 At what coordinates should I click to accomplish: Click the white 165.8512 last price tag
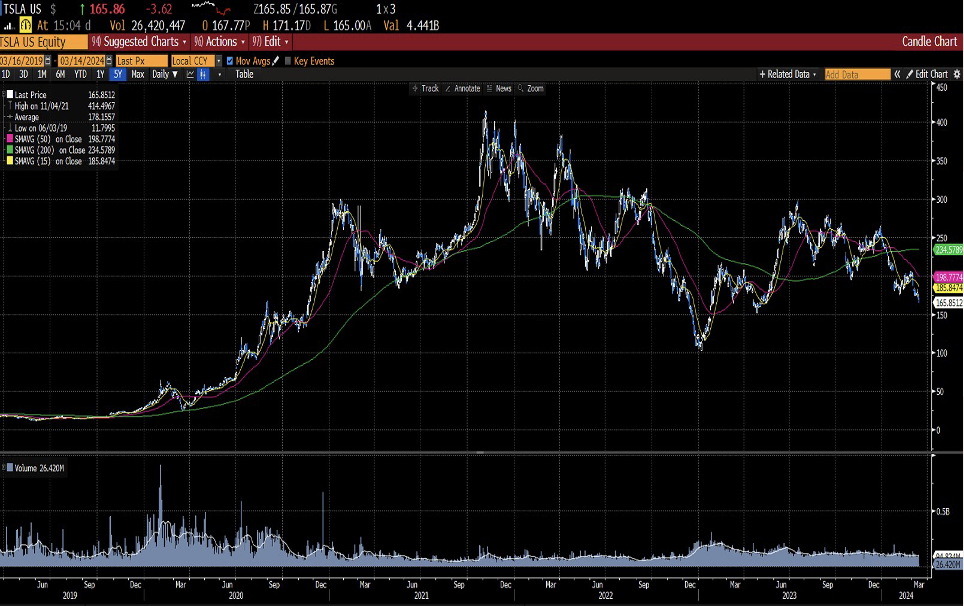[948, 302]
